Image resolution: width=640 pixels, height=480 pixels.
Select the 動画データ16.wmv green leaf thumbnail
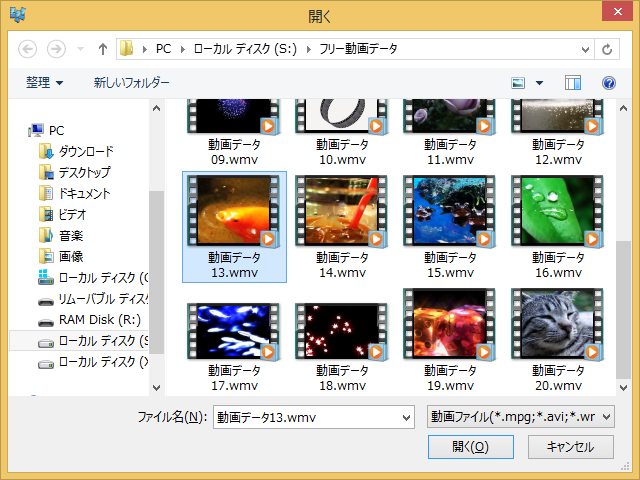click(x=558, y=211)
